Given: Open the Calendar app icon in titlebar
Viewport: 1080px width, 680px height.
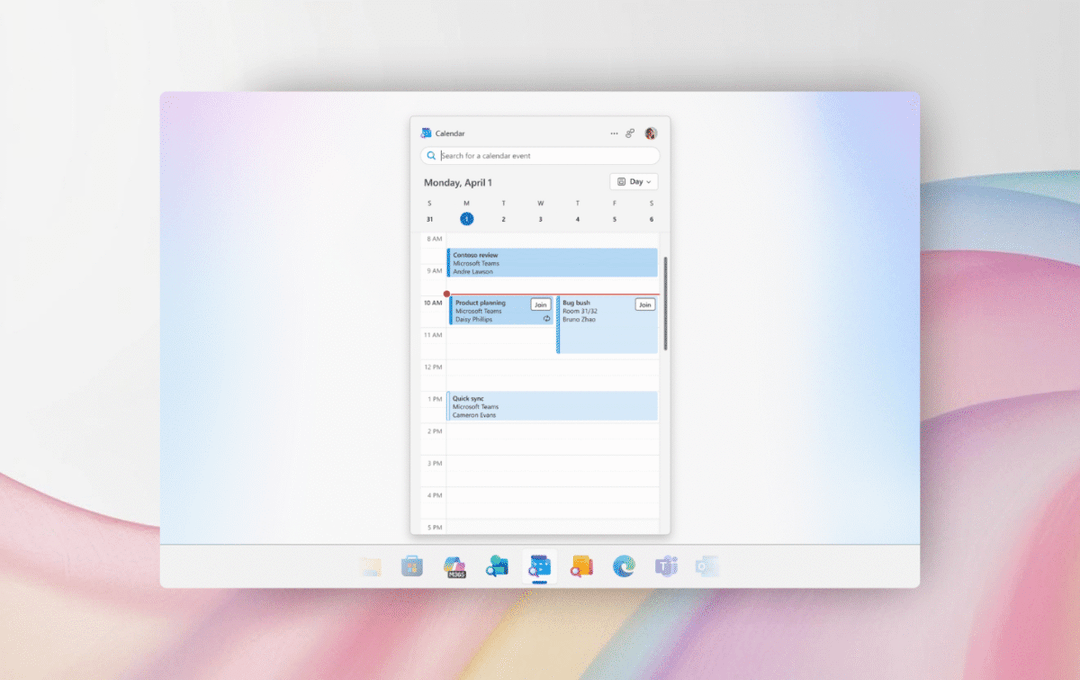Looking at the screenshot, I should [x=424, y=132].
